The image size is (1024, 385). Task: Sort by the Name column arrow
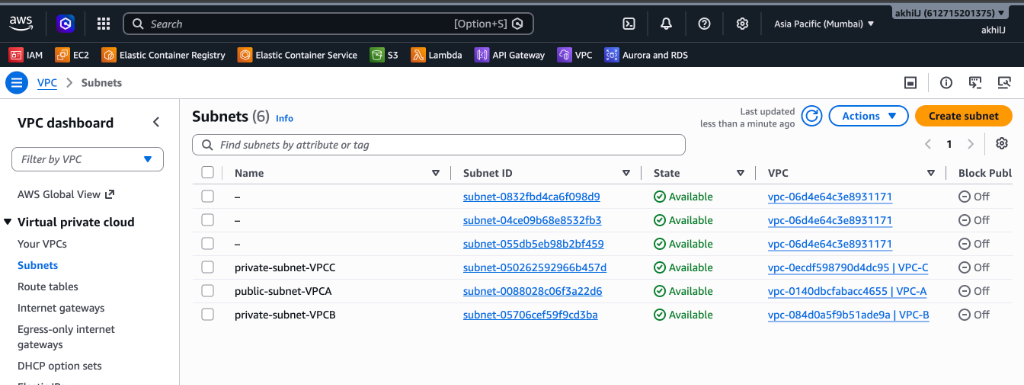(436, 173)
